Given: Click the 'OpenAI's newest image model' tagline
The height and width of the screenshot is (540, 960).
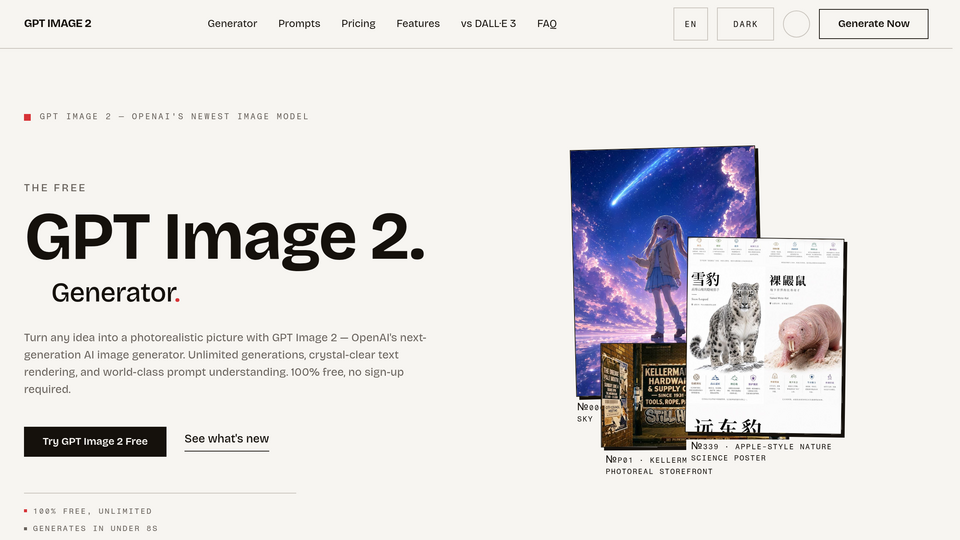Looking at the screenshot, I should [174, 116].
